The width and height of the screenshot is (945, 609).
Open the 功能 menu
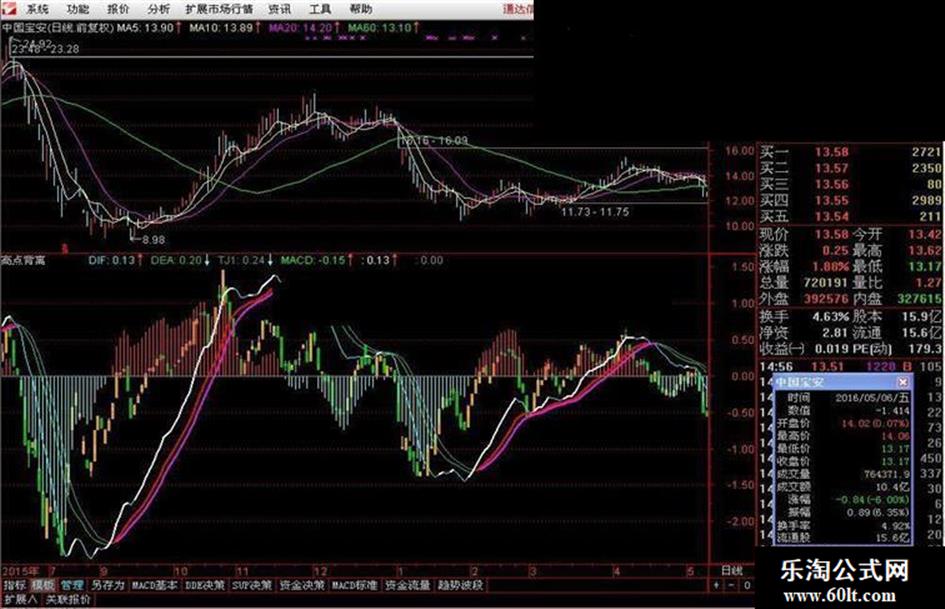tap(78, 9)
